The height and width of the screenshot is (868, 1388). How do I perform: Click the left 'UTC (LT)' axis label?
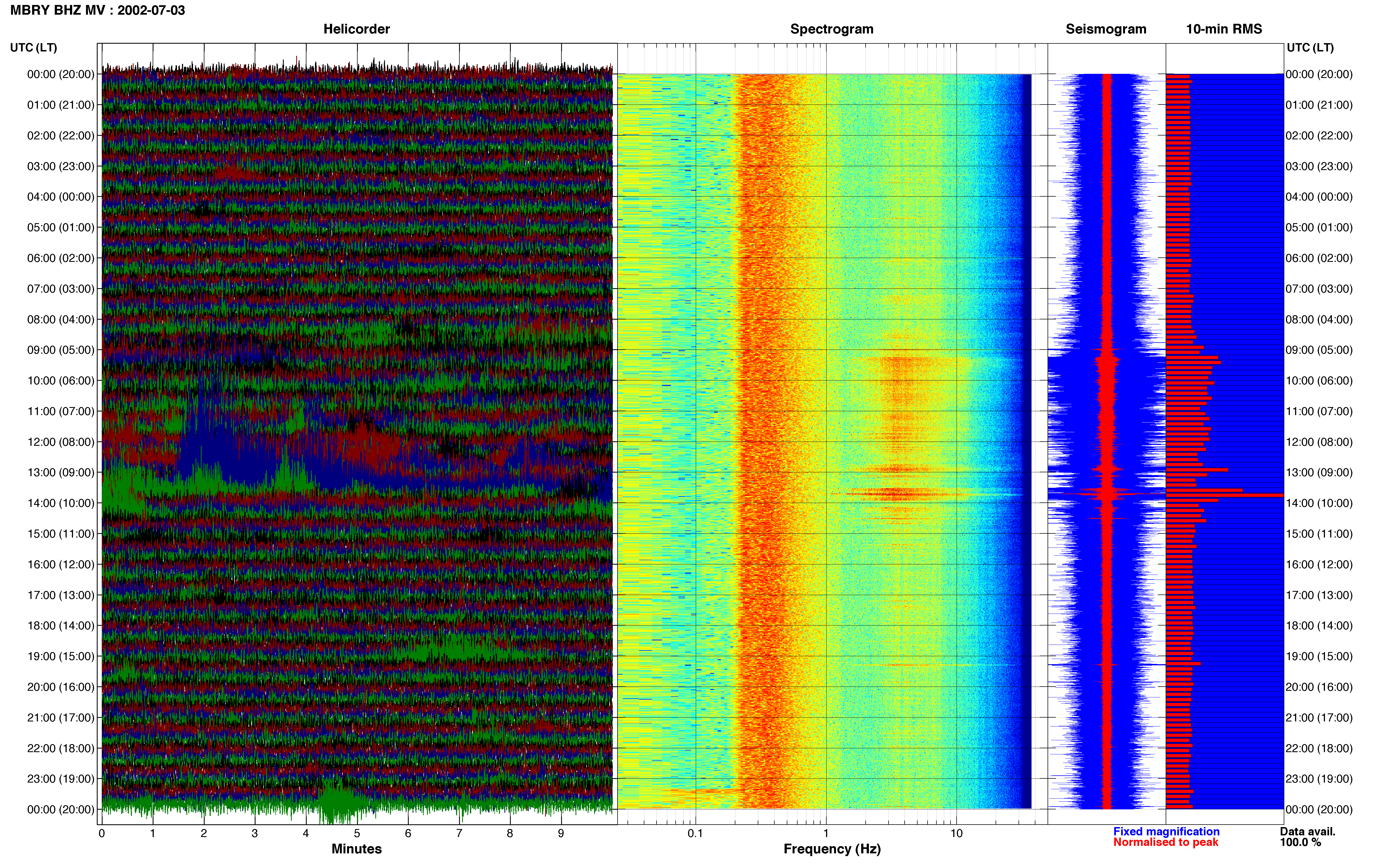point(33,47)
